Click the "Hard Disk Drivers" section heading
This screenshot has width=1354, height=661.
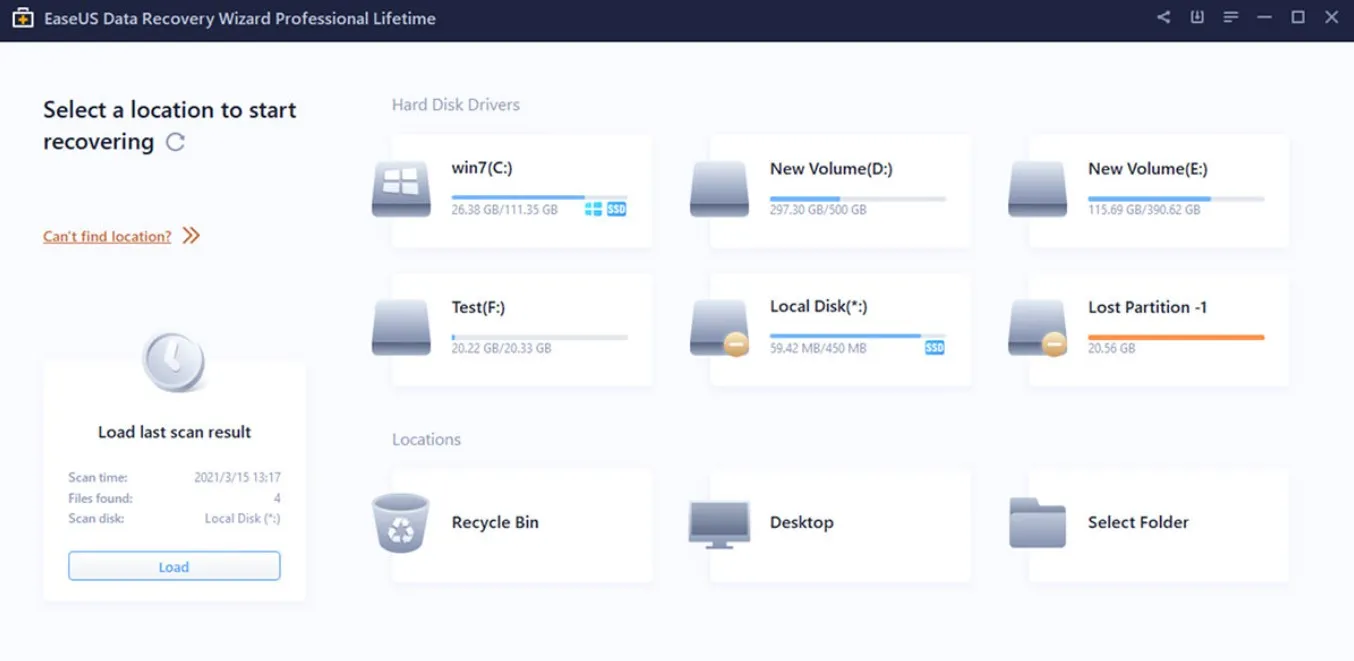point(456,104)
